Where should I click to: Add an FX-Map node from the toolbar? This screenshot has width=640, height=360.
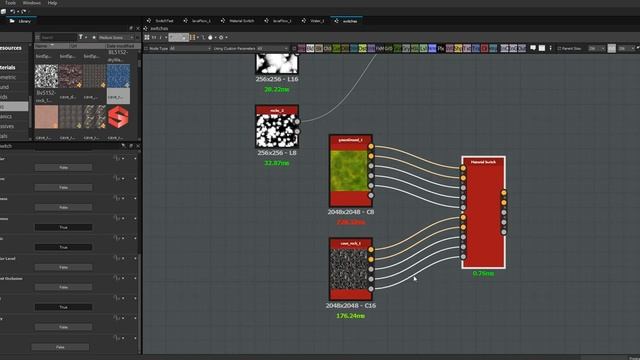click(x=380, y=48)
